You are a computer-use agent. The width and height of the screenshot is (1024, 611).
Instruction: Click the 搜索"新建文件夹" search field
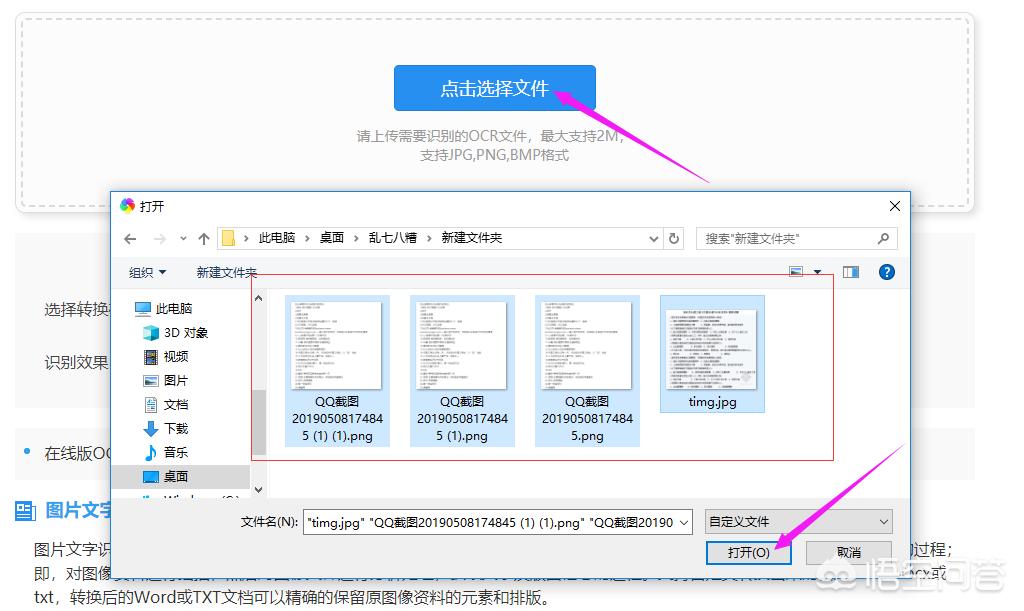coord(797,239)
